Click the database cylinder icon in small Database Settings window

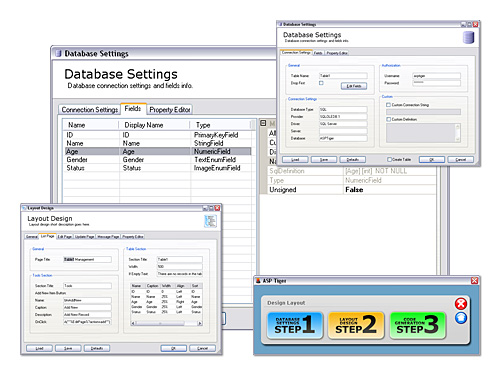pos(468,37)
